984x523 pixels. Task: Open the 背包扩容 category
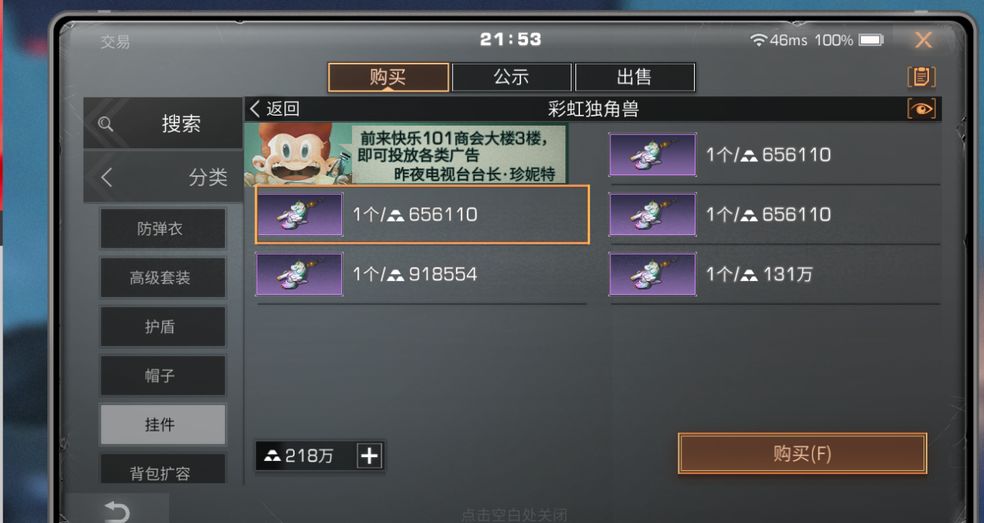(x=163, y=469)
